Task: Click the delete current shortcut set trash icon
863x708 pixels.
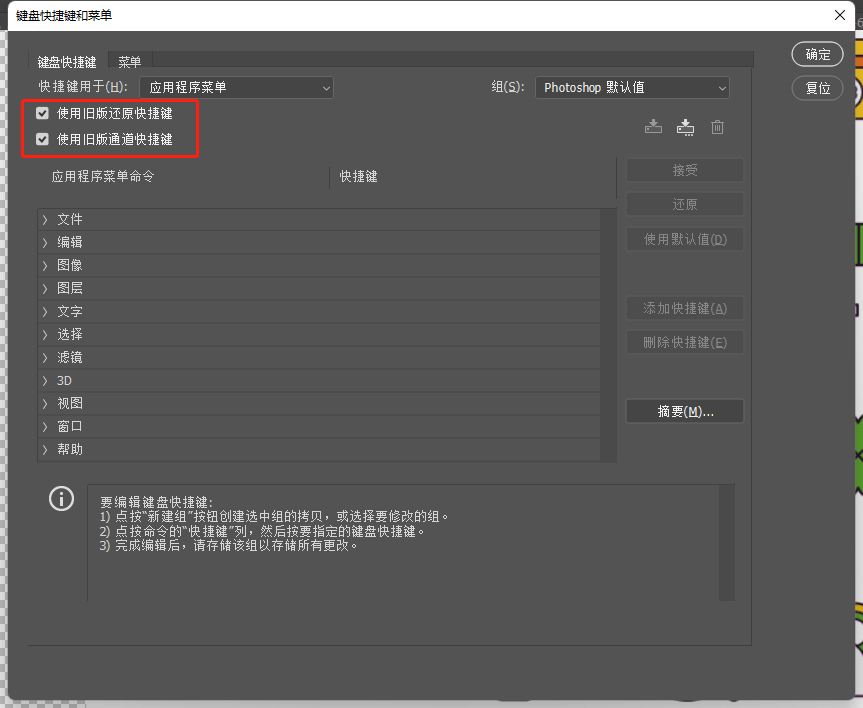Action: (x=717, y=127)
